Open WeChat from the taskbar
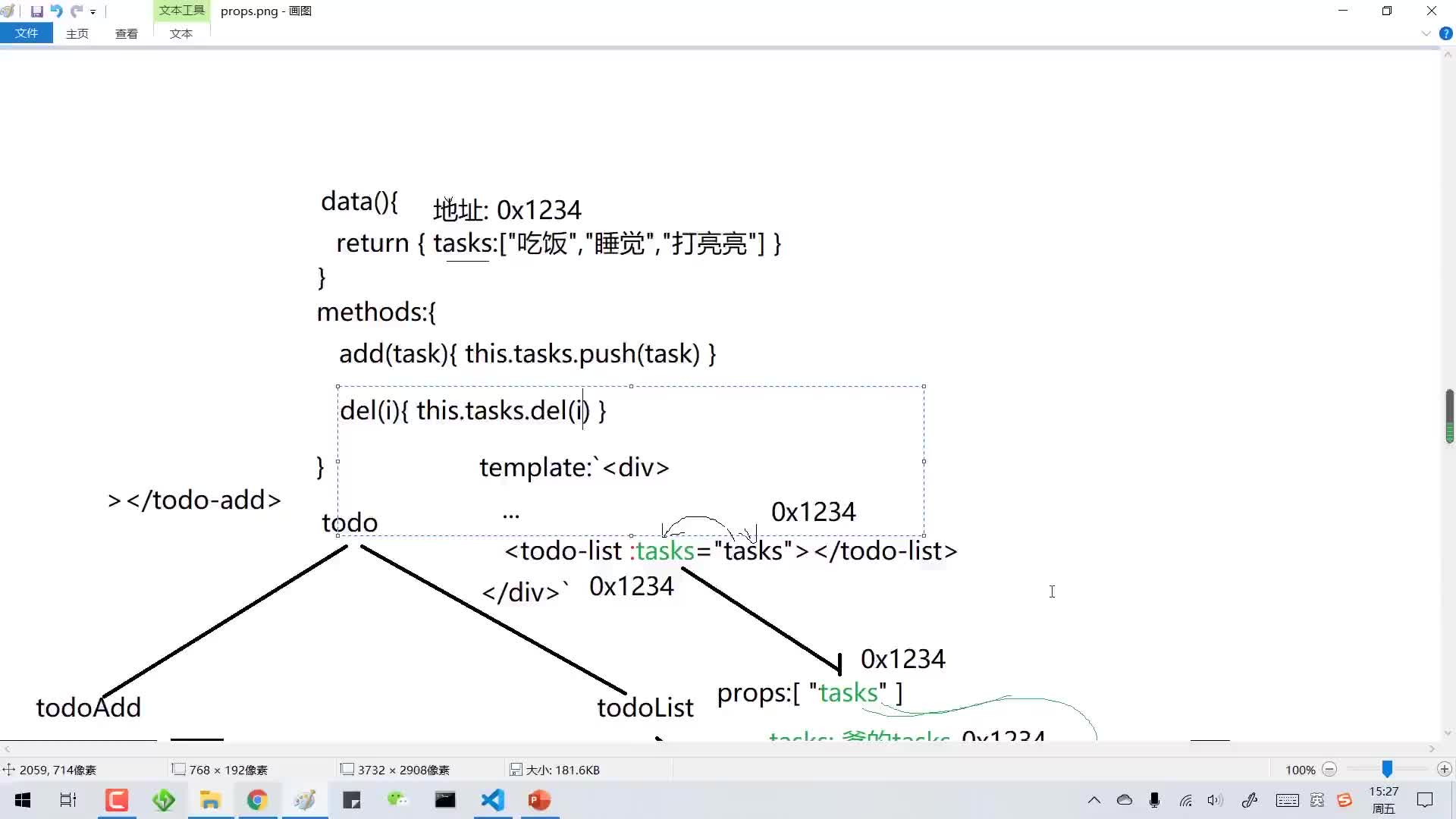Screen dimensions: 1456x819 point(398,800)
